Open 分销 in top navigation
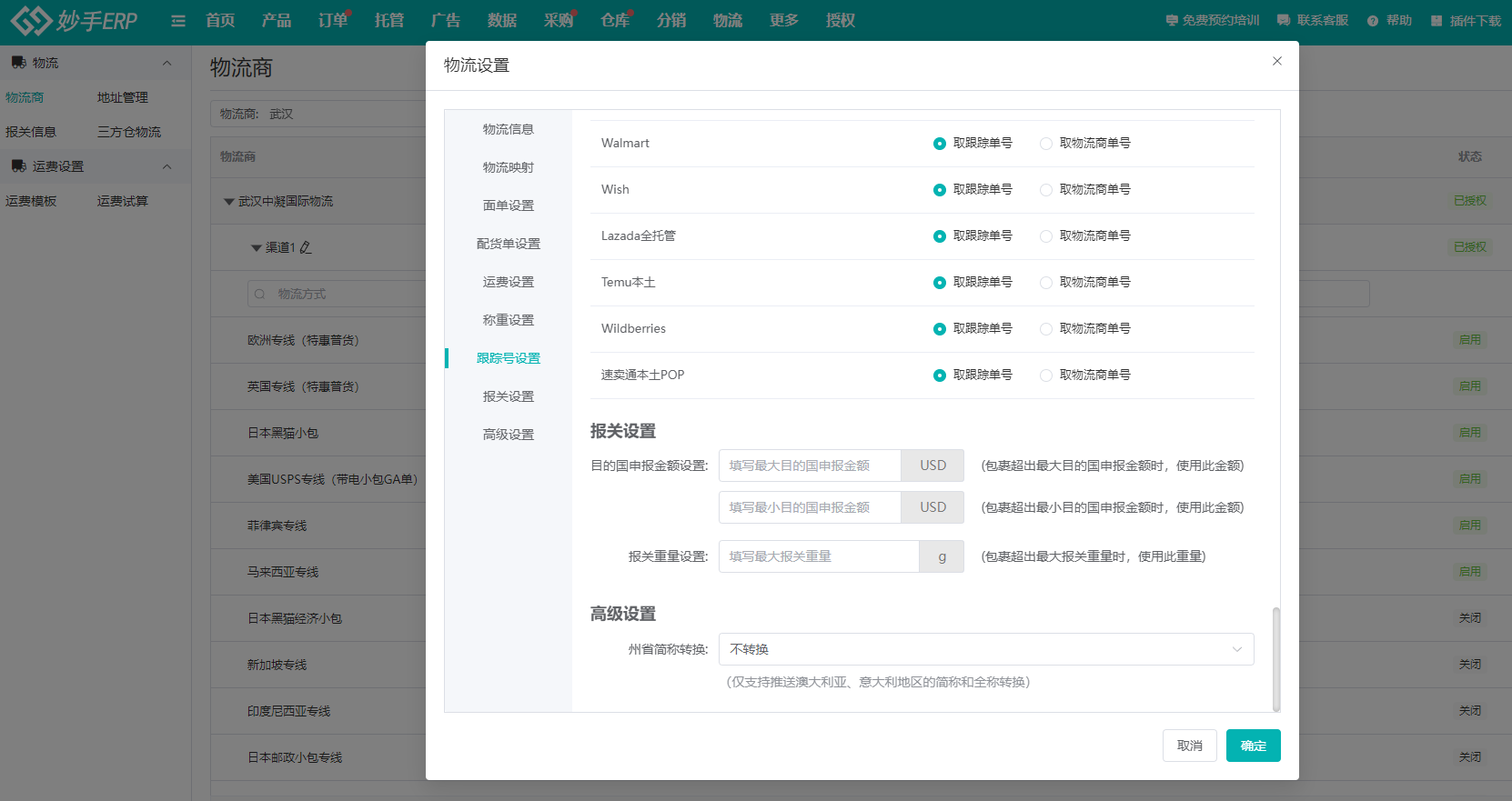 (x=671, y=20)
